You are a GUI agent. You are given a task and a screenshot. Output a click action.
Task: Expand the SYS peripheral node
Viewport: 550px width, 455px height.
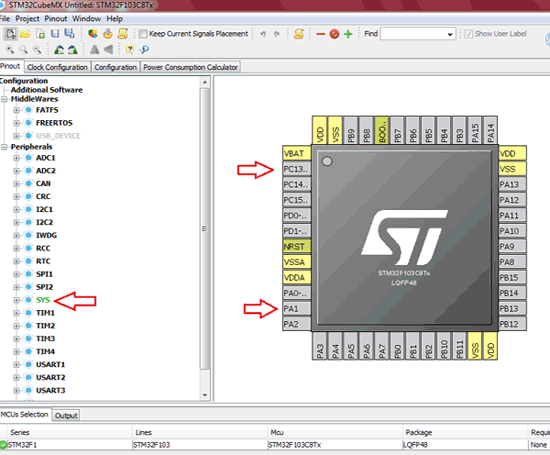tap(16, 300)
